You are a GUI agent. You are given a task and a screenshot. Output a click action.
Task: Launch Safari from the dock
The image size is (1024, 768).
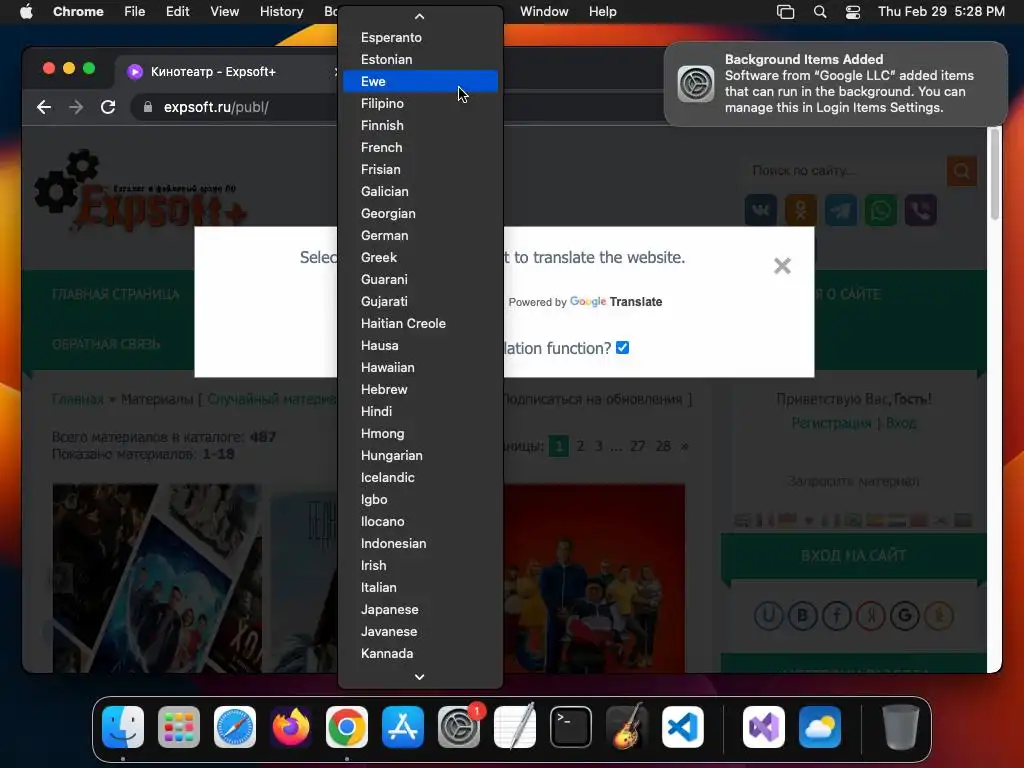[x=235, y=726]
